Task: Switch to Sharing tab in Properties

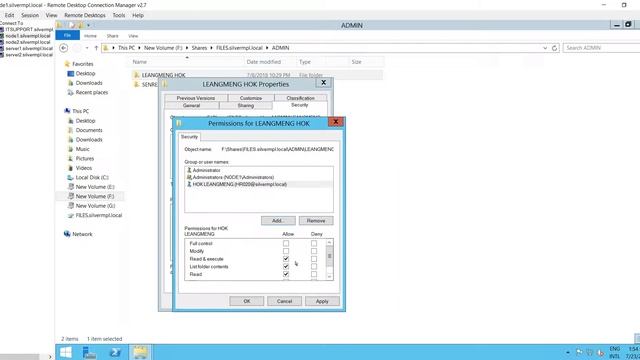Action: point(246,106)
